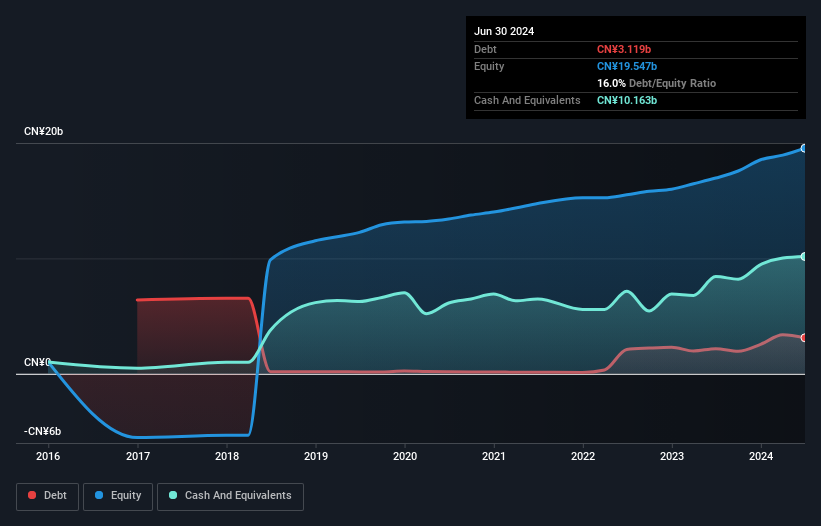Click the tooltip Equity row label
This screenshot has height=526, width=821.
[x=489, y=66]
